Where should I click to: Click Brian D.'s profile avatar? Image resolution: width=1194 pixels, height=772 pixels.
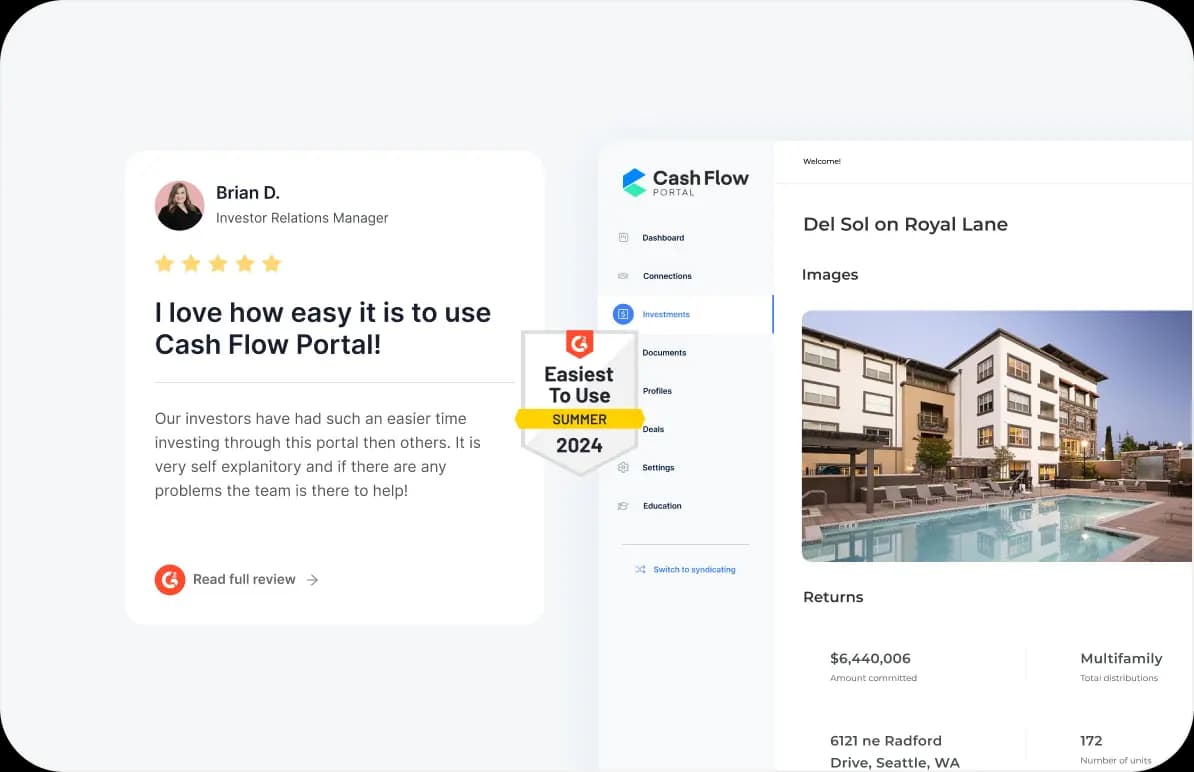point(180,205)
